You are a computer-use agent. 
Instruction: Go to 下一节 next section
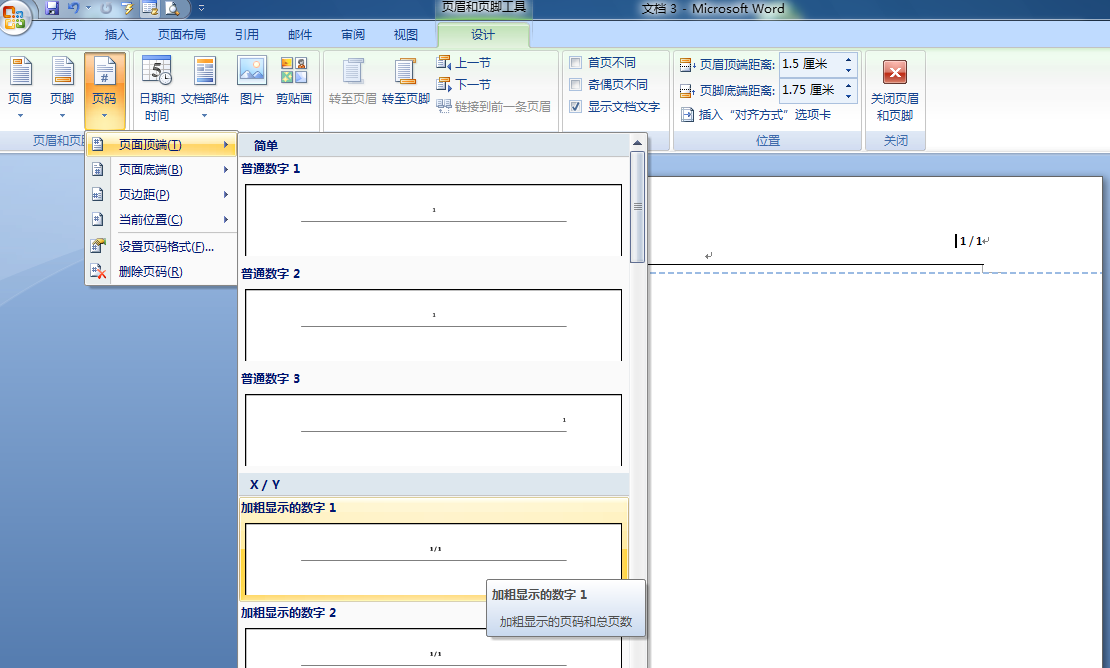464,84
